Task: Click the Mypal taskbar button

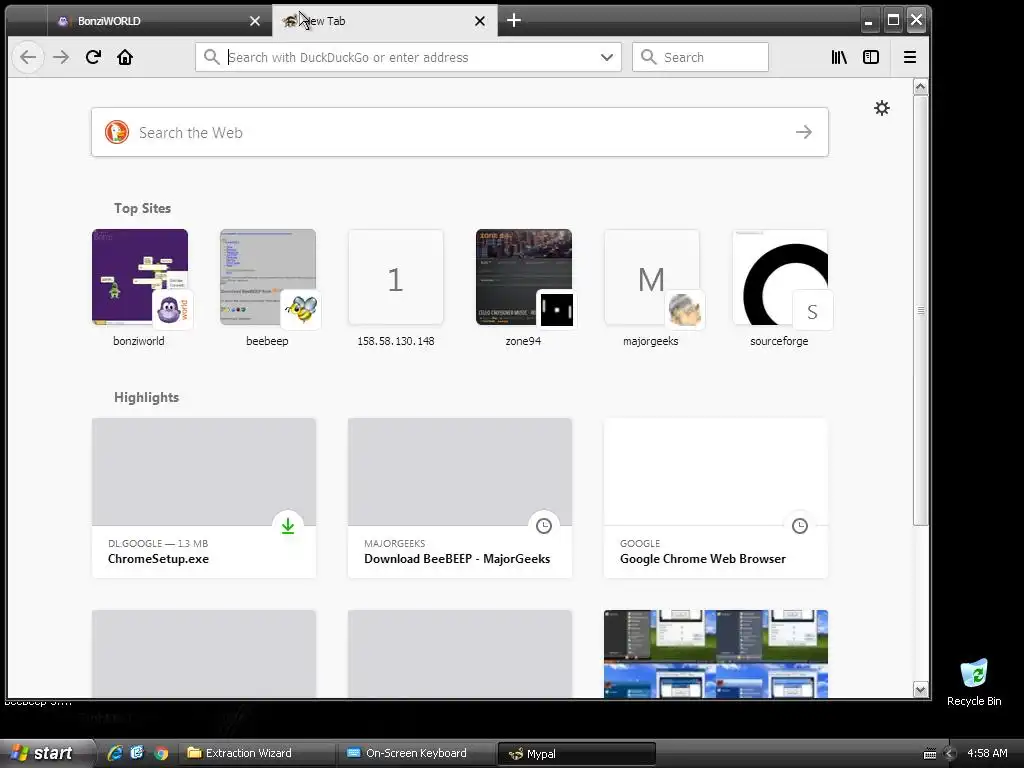Action: 577,753
